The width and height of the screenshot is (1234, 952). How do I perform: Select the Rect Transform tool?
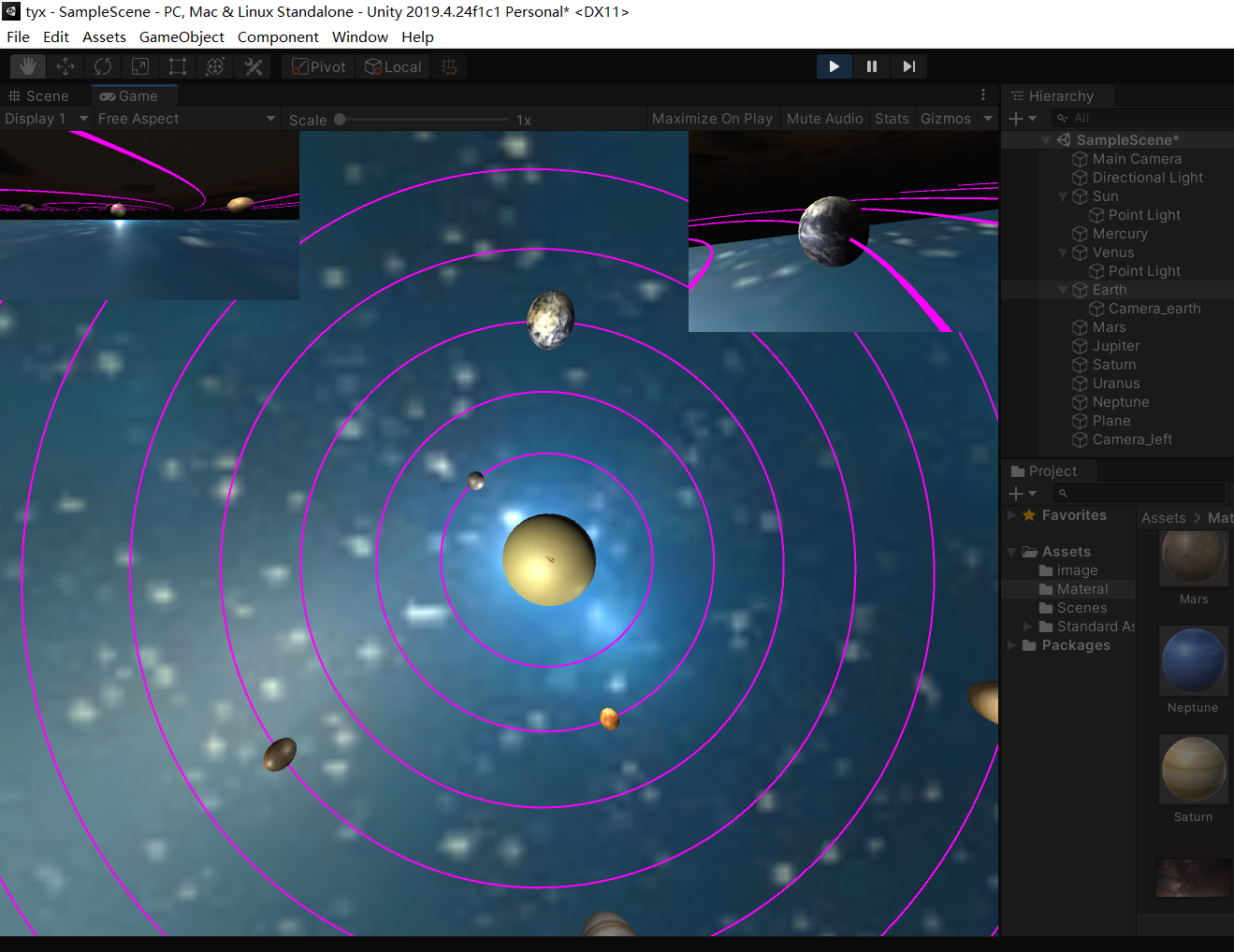(x=178, y=65)
